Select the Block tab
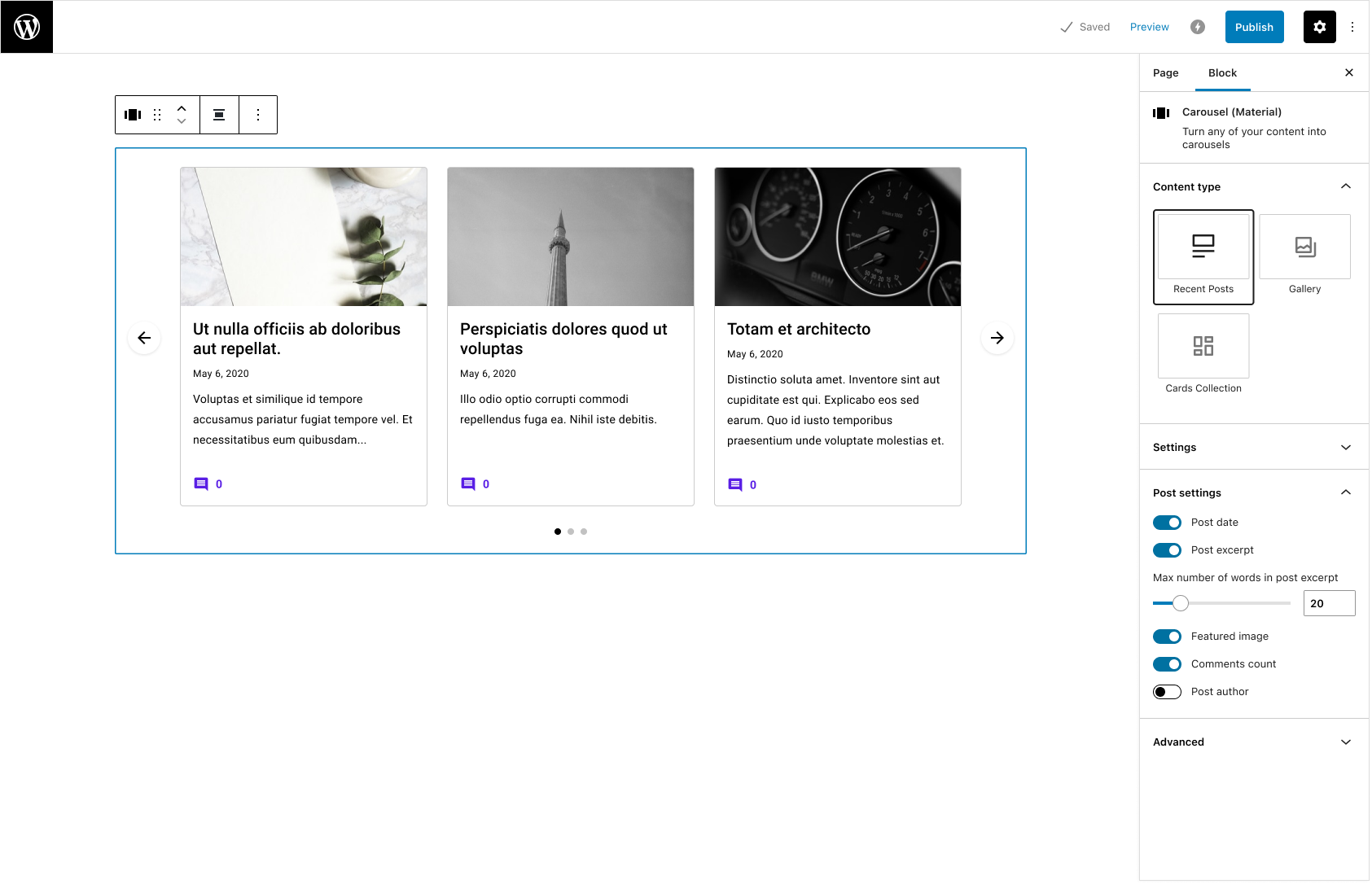The width and height of the screenshot is (1372, 884). coord(1221,72)
